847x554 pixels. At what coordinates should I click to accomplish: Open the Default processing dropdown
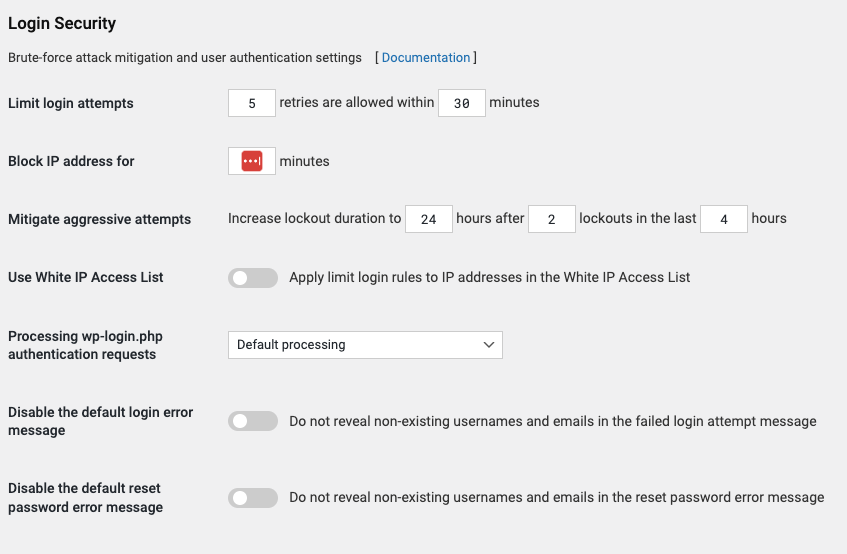click(365, 344)
